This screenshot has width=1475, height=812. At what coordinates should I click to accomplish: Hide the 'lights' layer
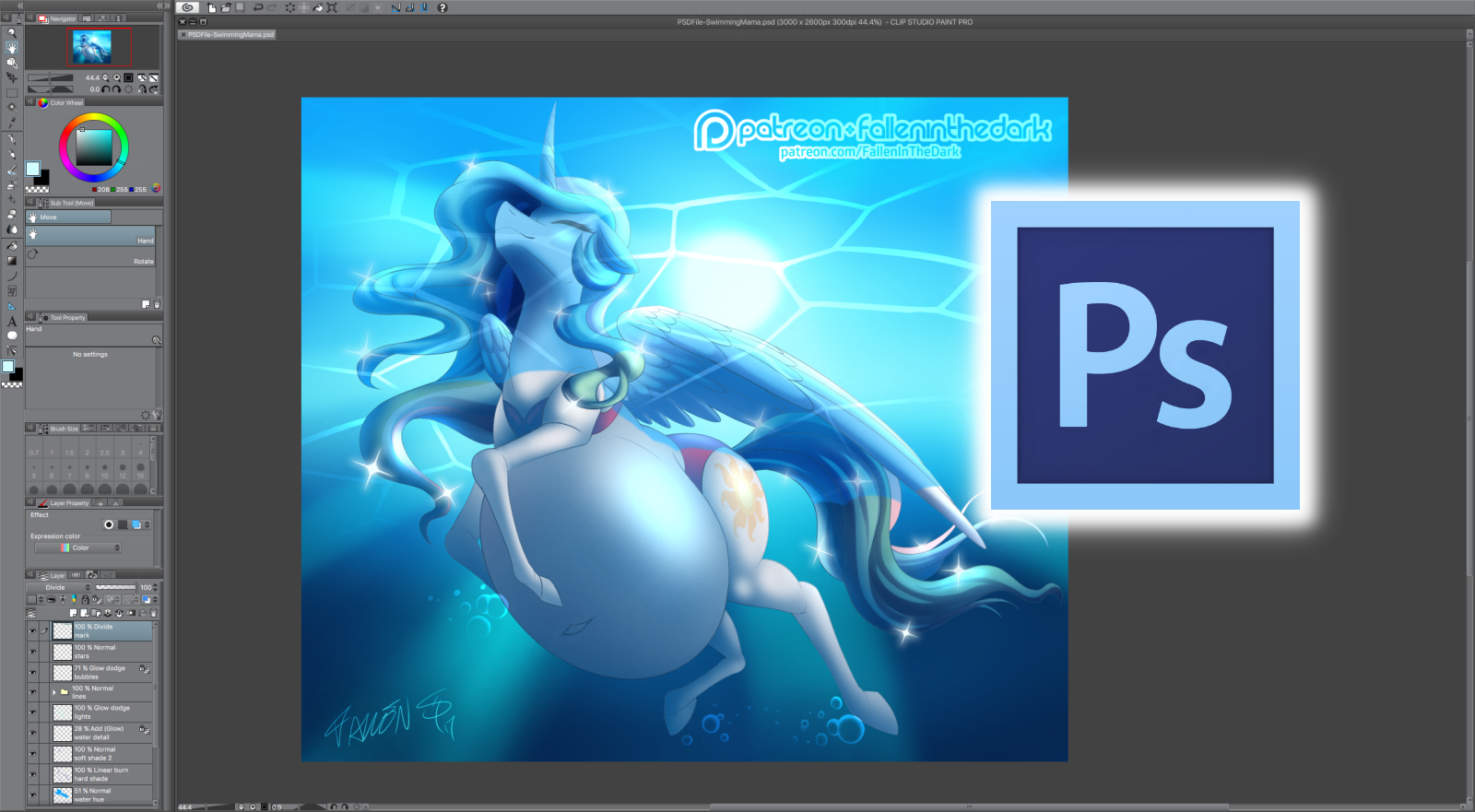tap(32, 712)
